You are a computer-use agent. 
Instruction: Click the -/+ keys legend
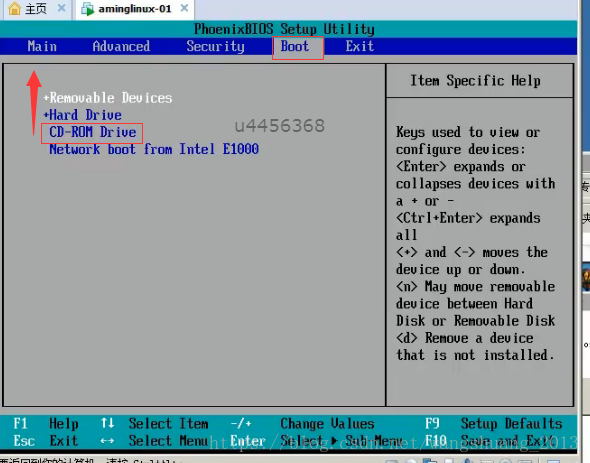click(241, 424)
